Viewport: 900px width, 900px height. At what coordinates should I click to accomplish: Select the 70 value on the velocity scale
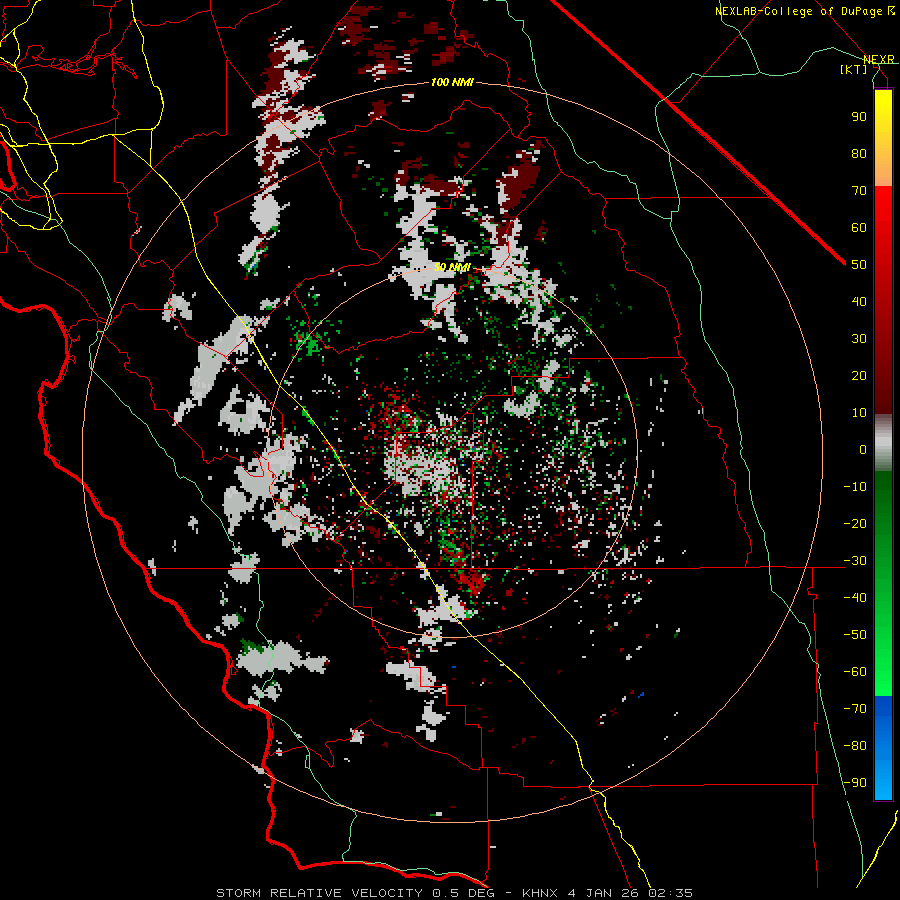[859, 191]
